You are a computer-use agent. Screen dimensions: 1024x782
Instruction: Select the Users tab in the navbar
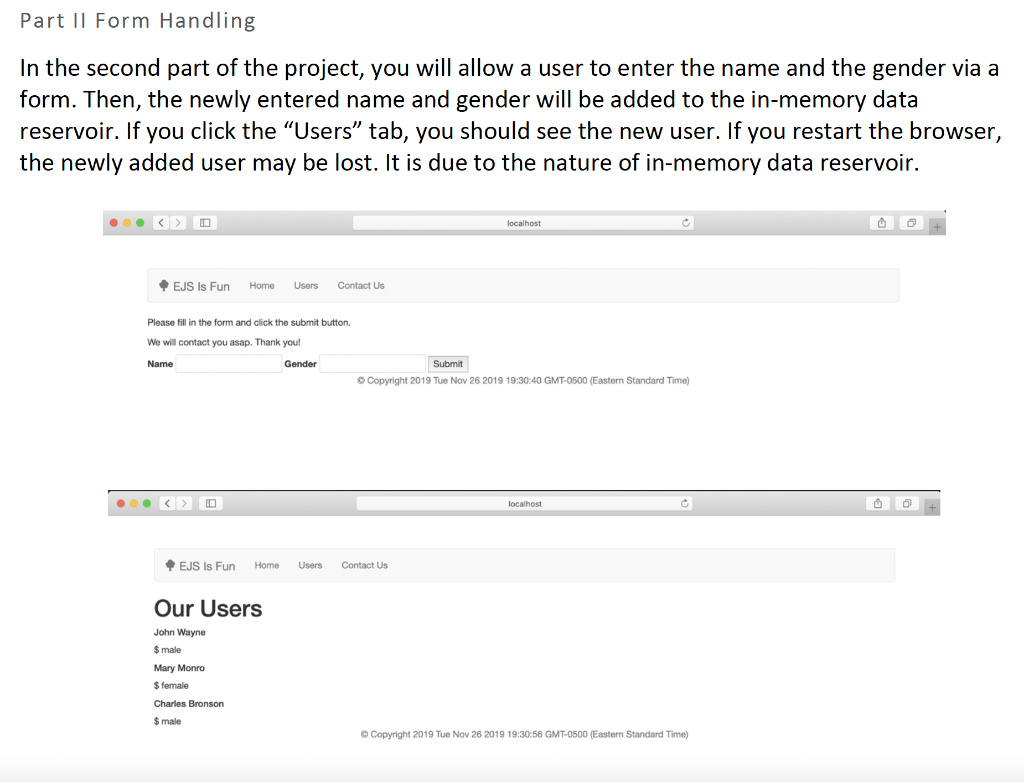click(x=306, y=285)
